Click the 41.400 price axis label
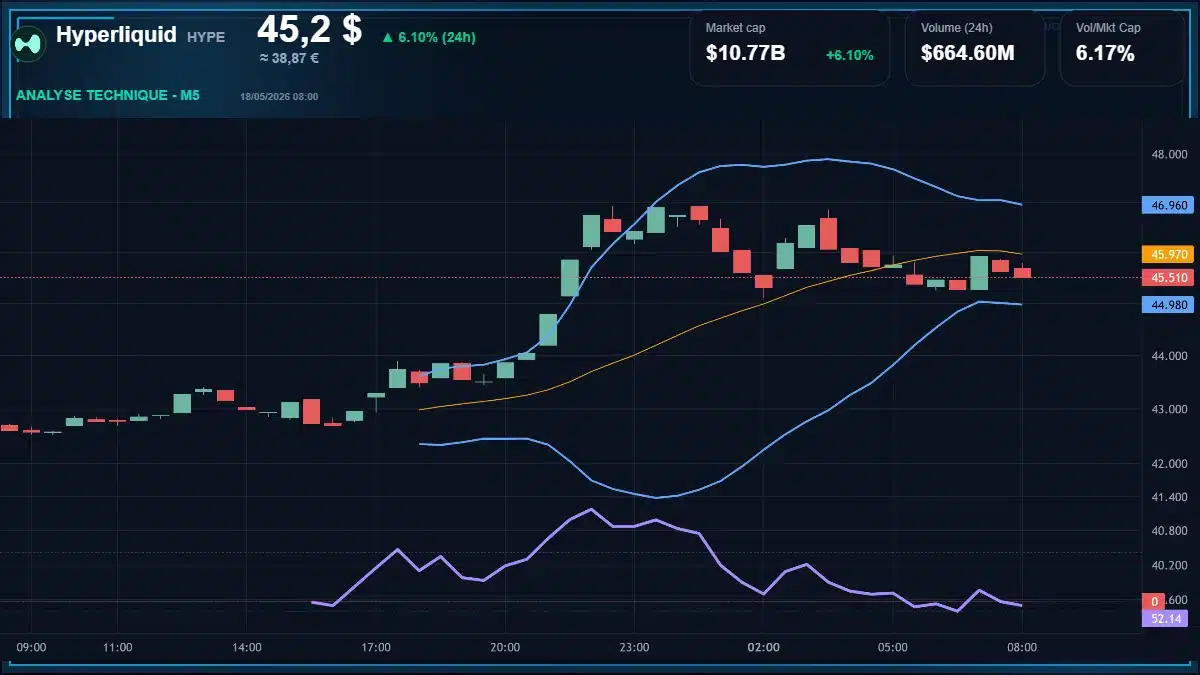Viewport: 1200px width, 675px height. tap(1169, 497)
